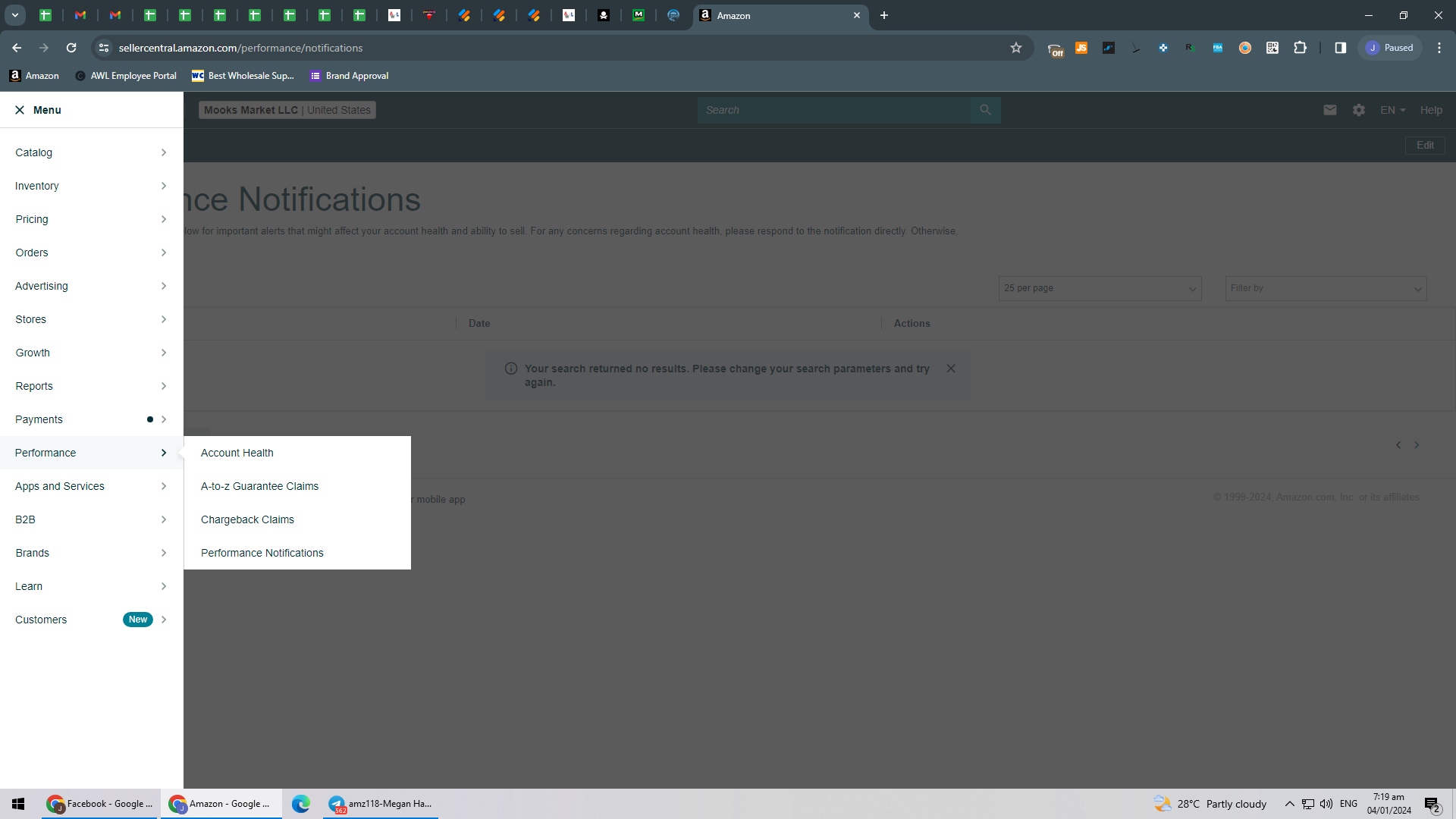1456x819 pixels.
Task: Launch Microsoft Edge from the taskbar
Action: click(301, 804)
